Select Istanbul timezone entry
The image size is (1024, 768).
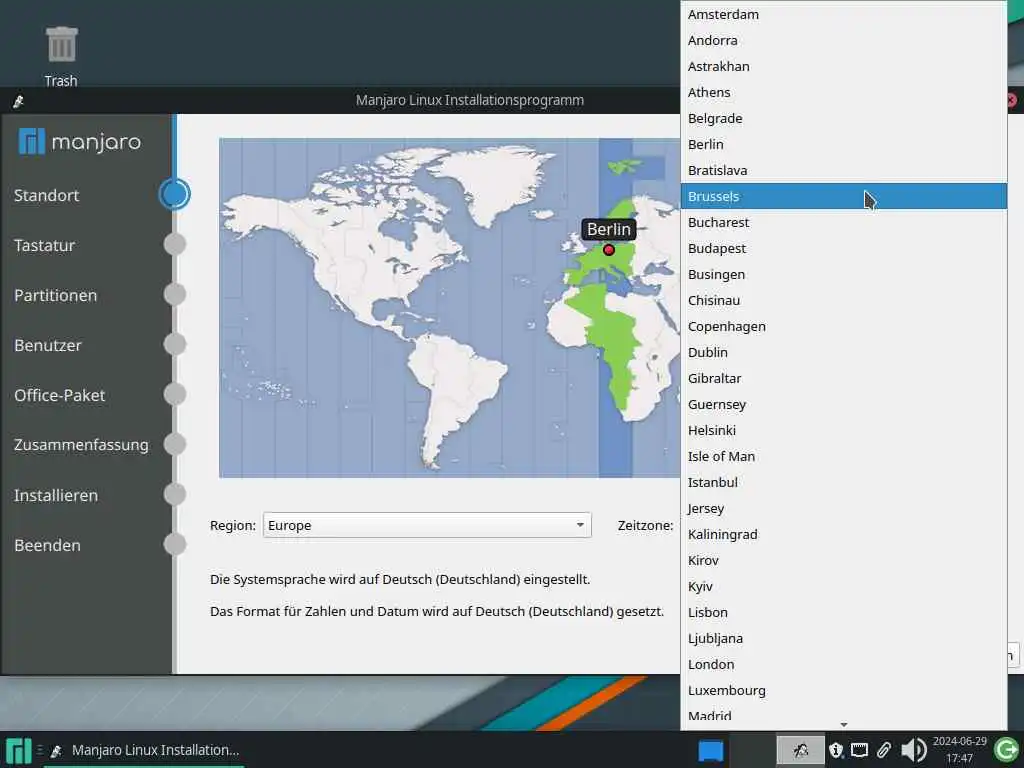point(844,482)
